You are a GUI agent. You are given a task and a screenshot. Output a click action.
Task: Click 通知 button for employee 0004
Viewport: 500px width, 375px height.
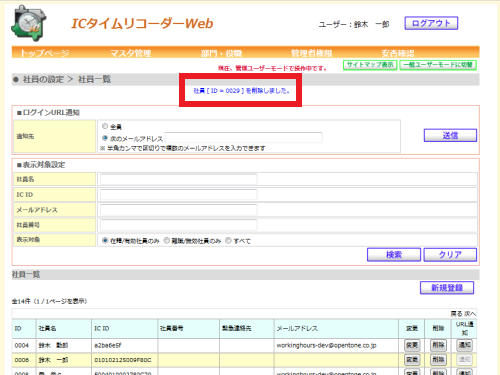pyautogui.click(x=464, y=345)
